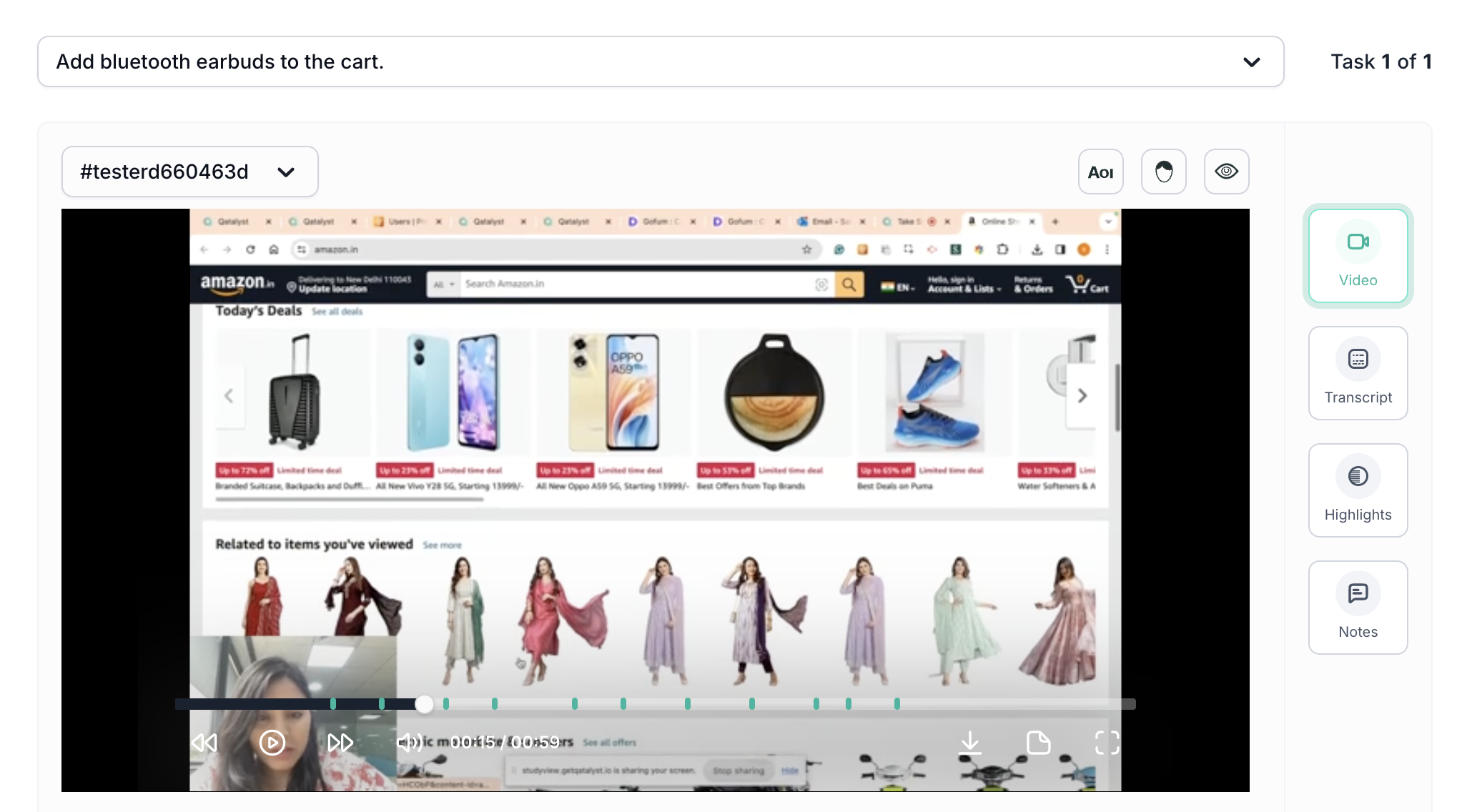Open the browser three-dot menu
The image size is (1457, 812).
click(x=1107, y=249)
